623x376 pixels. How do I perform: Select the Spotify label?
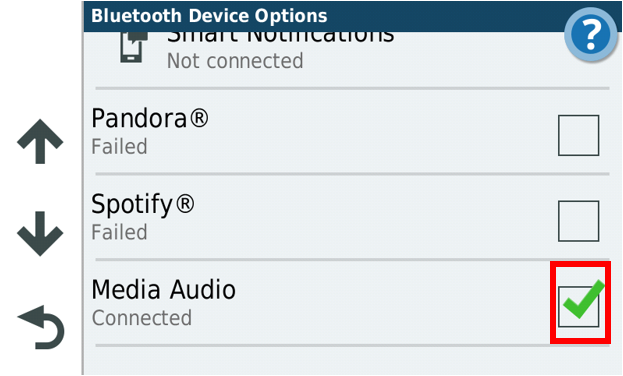click(143, 205)
